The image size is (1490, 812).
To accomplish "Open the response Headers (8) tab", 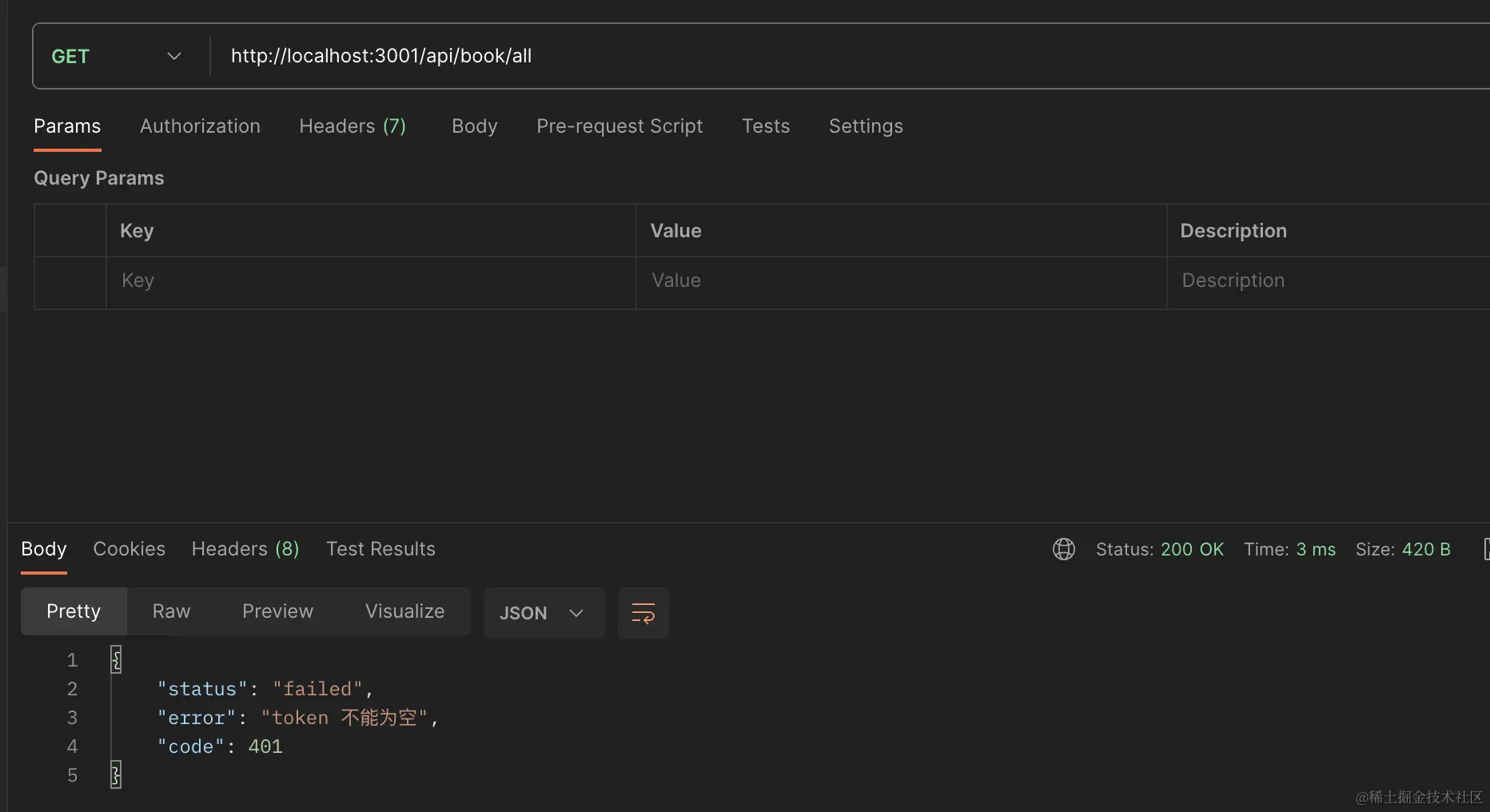I will click(x=245, y=549).
